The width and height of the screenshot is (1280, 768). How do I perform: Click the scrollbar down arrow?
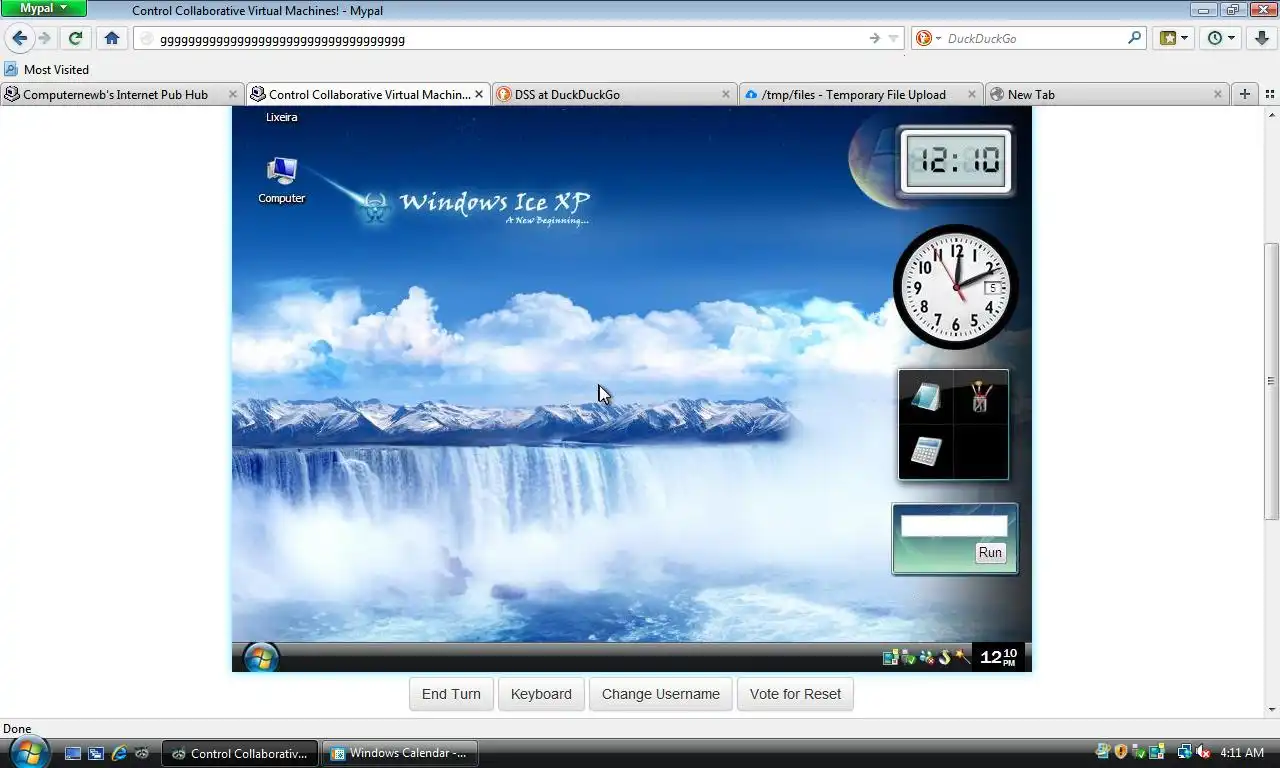[x=1271, y=709]
